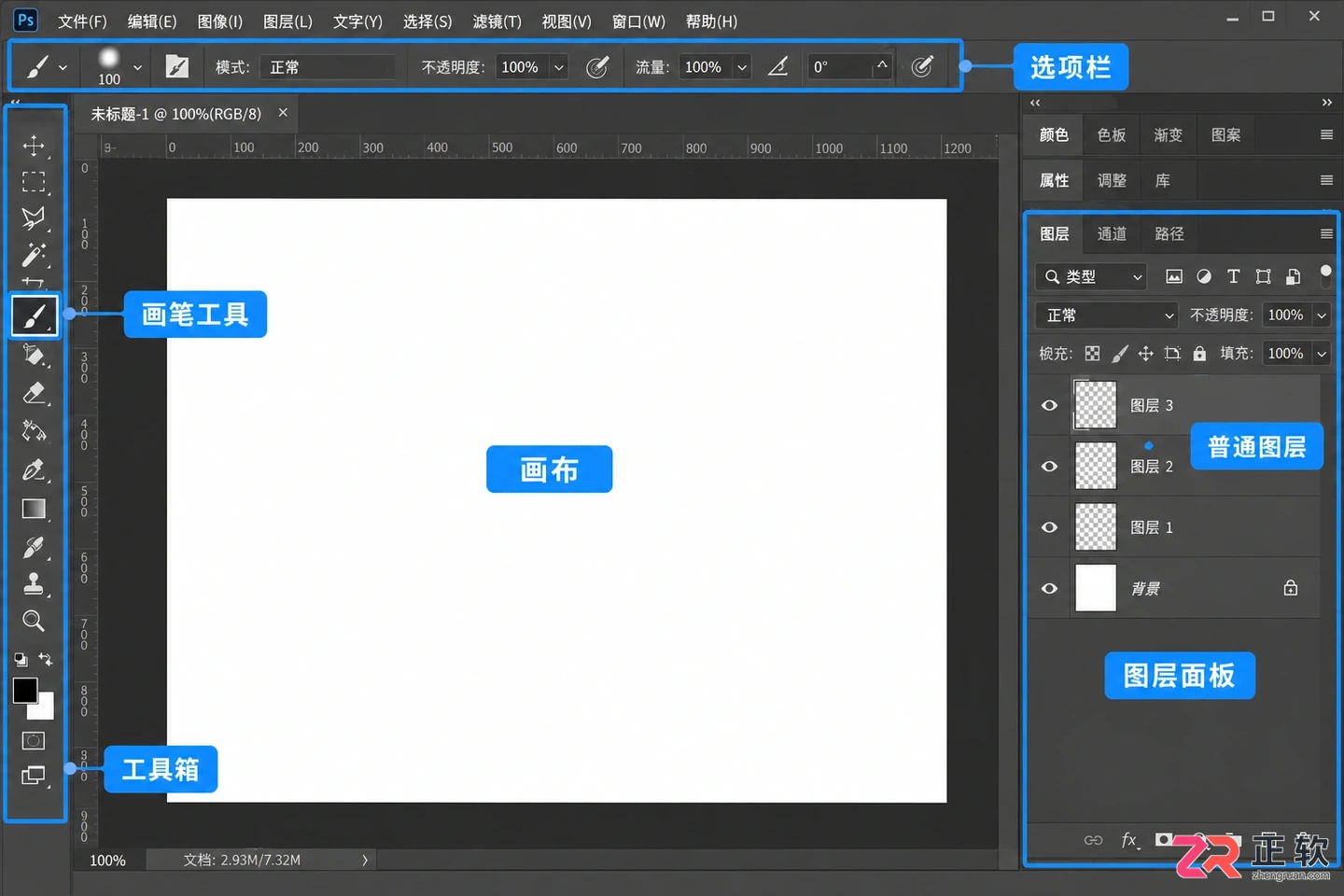Select the Paint Bucket tool
This screenshot has height=896, width=1344.
coord(34,355)
